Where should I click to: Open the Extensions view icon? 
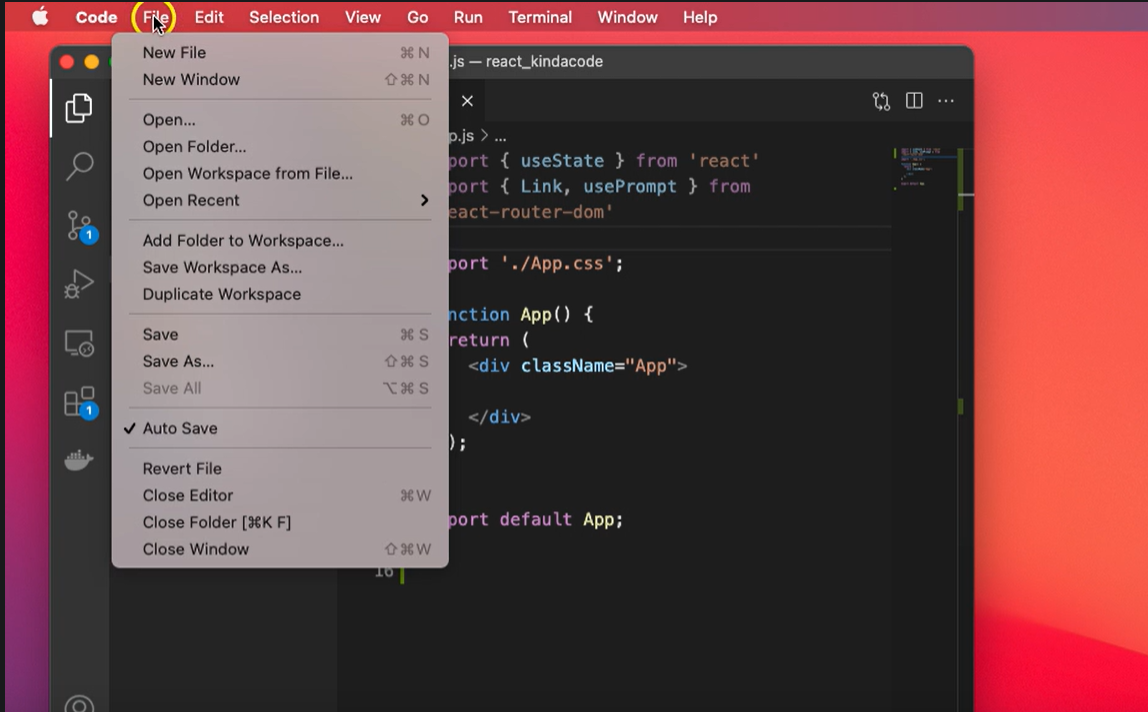pyautogui.click(x=81, y=402)
